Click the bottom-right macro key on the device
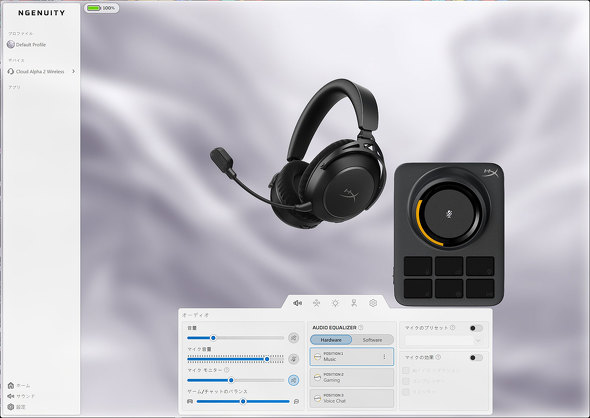590x418 pixels. tap(480, 289)
